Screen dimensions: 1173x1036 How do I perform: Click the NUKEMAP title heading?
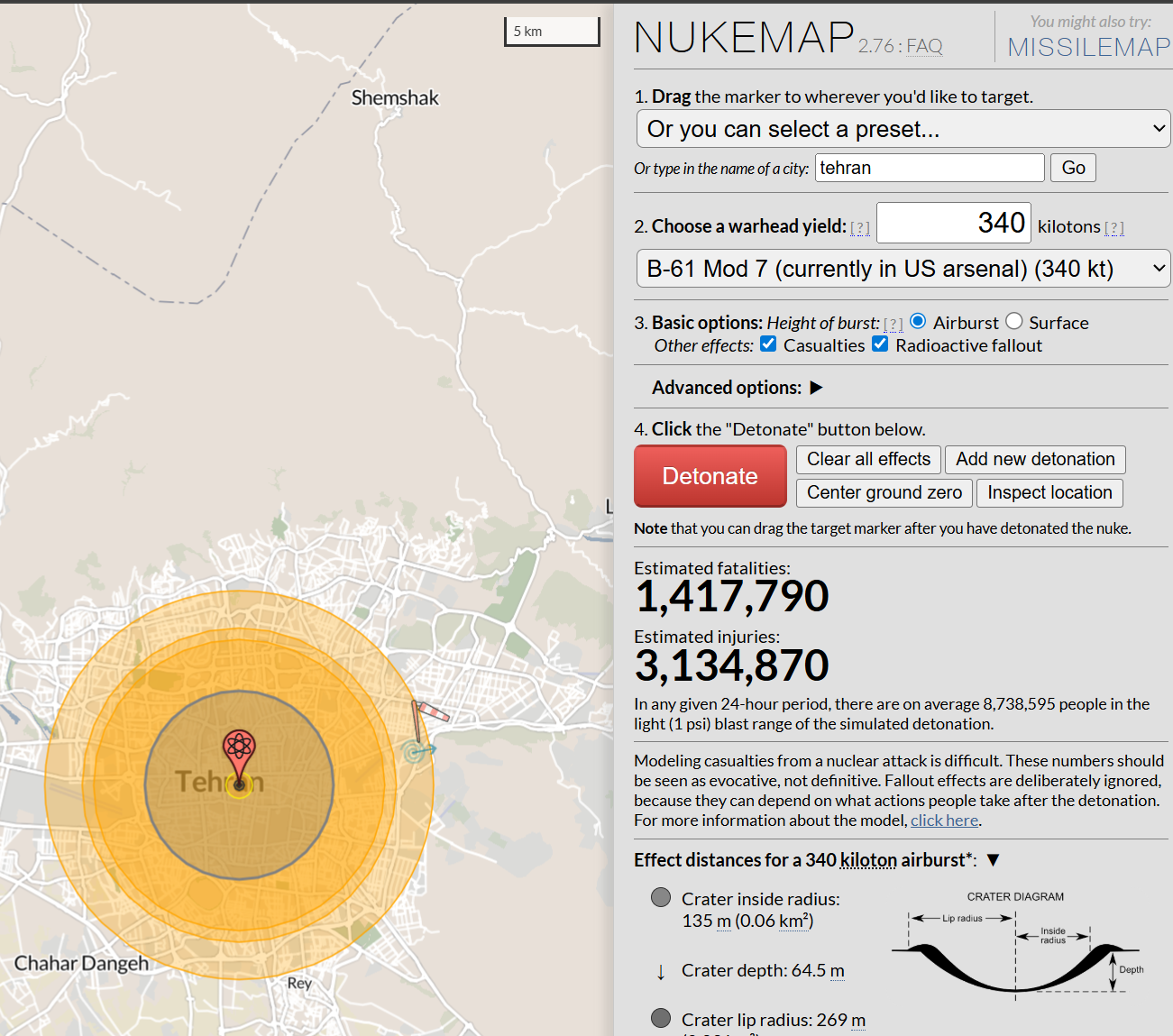tap(745, 38)
